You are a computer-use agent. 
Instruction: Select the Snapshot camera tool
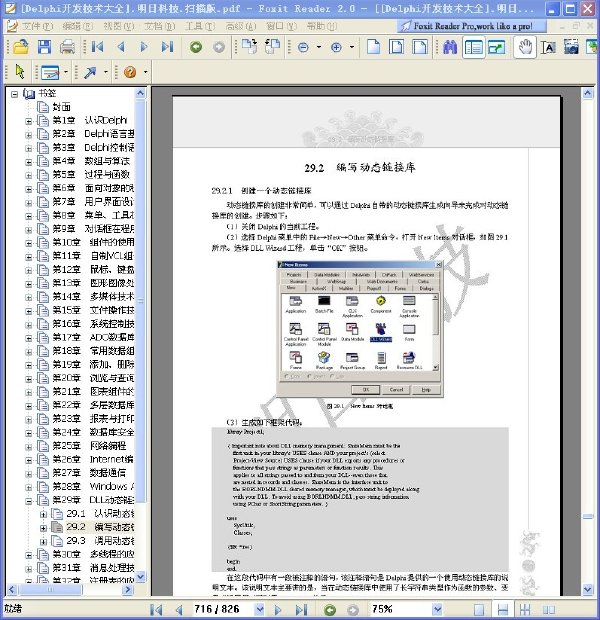[571, 47]
